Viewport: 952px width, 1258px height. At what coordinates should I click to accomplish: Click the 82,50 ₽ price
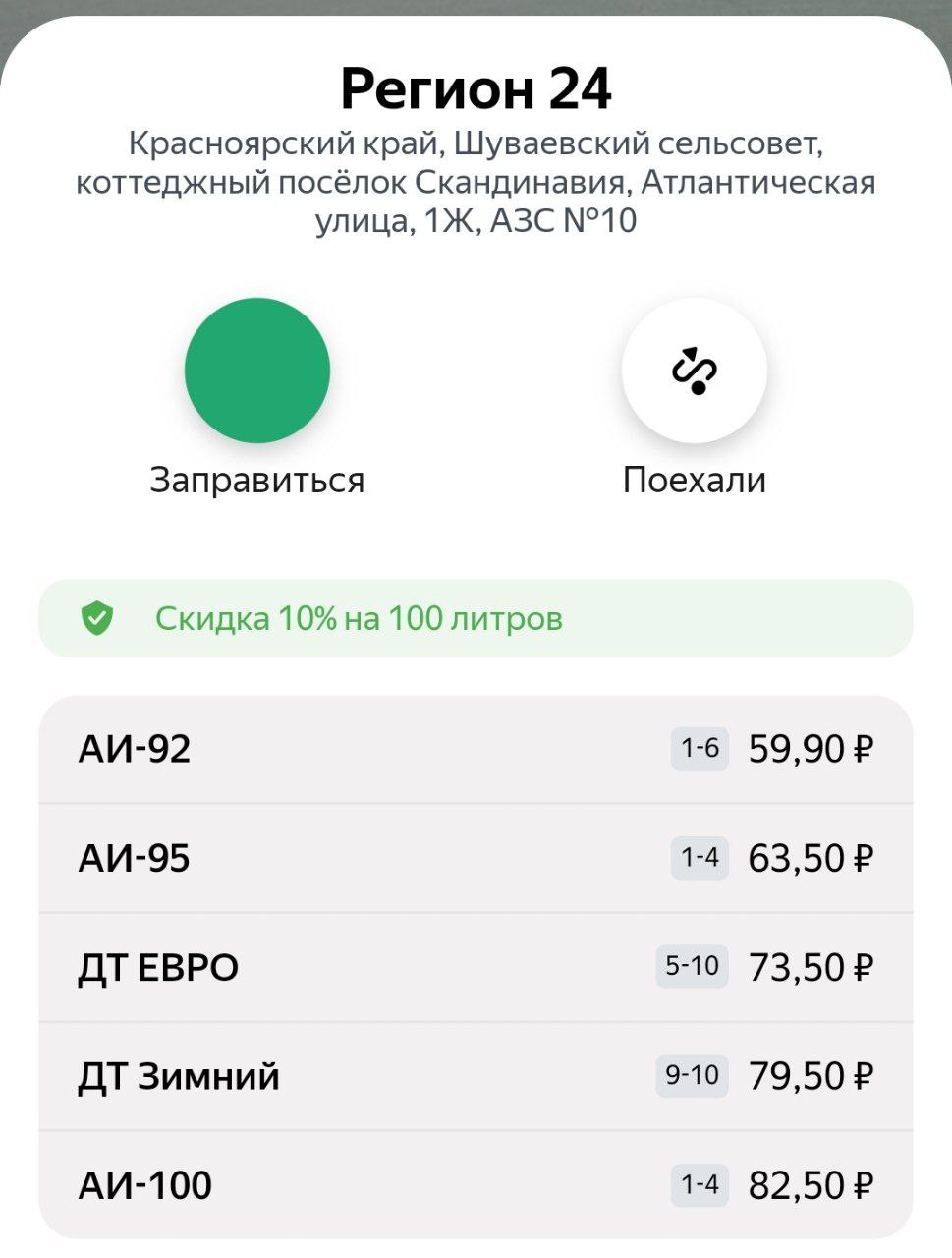(x=811, y=1185)
